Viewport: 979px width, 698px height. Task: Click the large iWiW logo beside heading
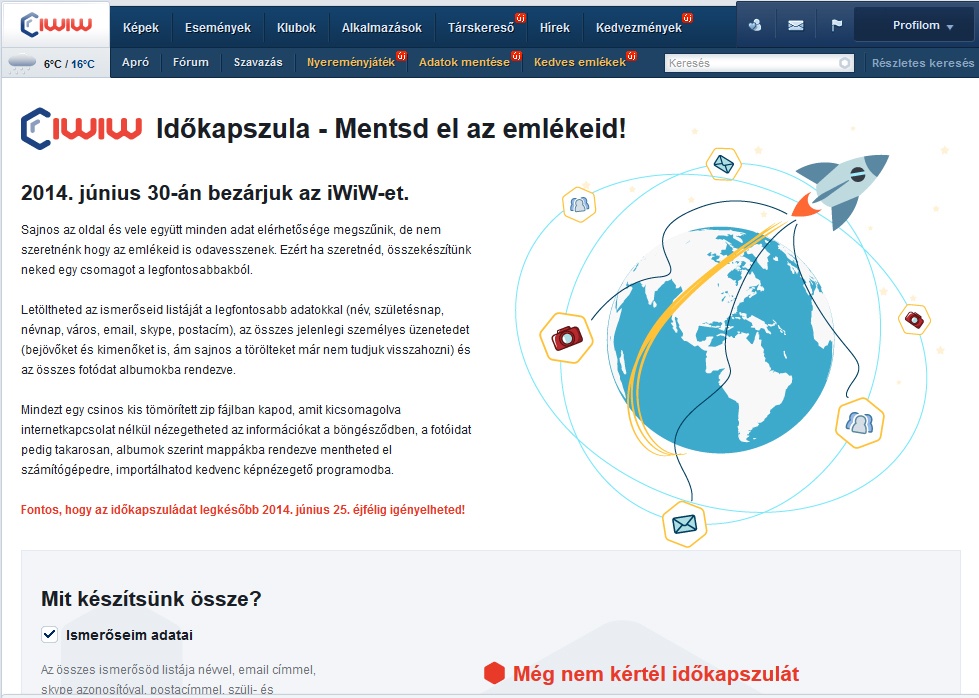tap(81, 129)
